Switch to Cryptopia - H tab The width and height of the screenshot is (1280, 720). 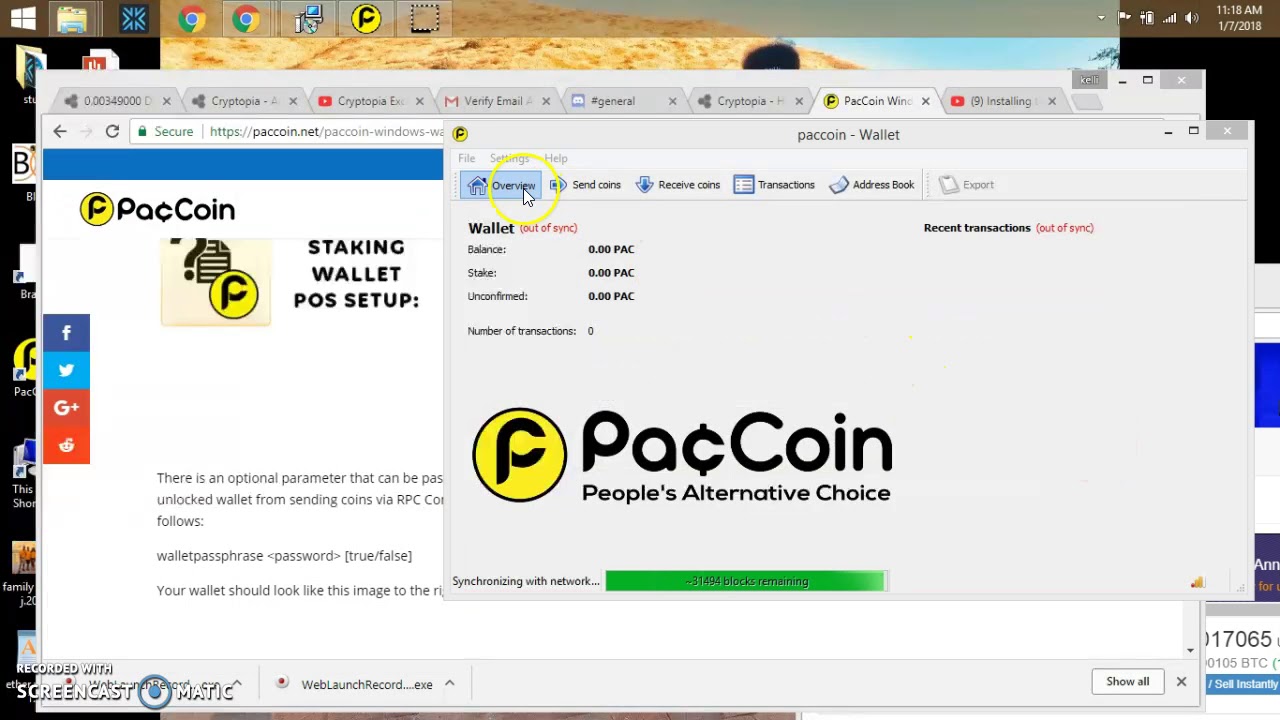pos(750,101)
